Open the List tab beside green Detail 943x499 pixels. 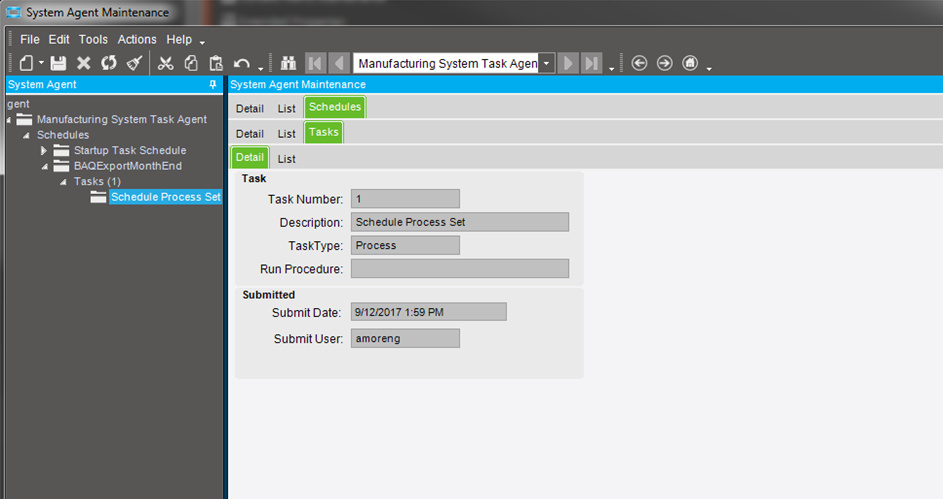(286, 159)
